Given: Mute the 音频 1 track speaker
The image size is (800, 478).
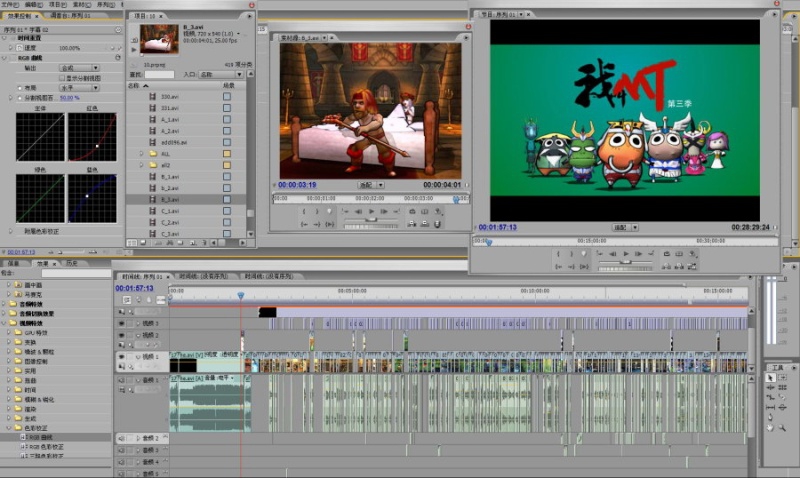Looking at the screenshot, I should tap(121, 380).
